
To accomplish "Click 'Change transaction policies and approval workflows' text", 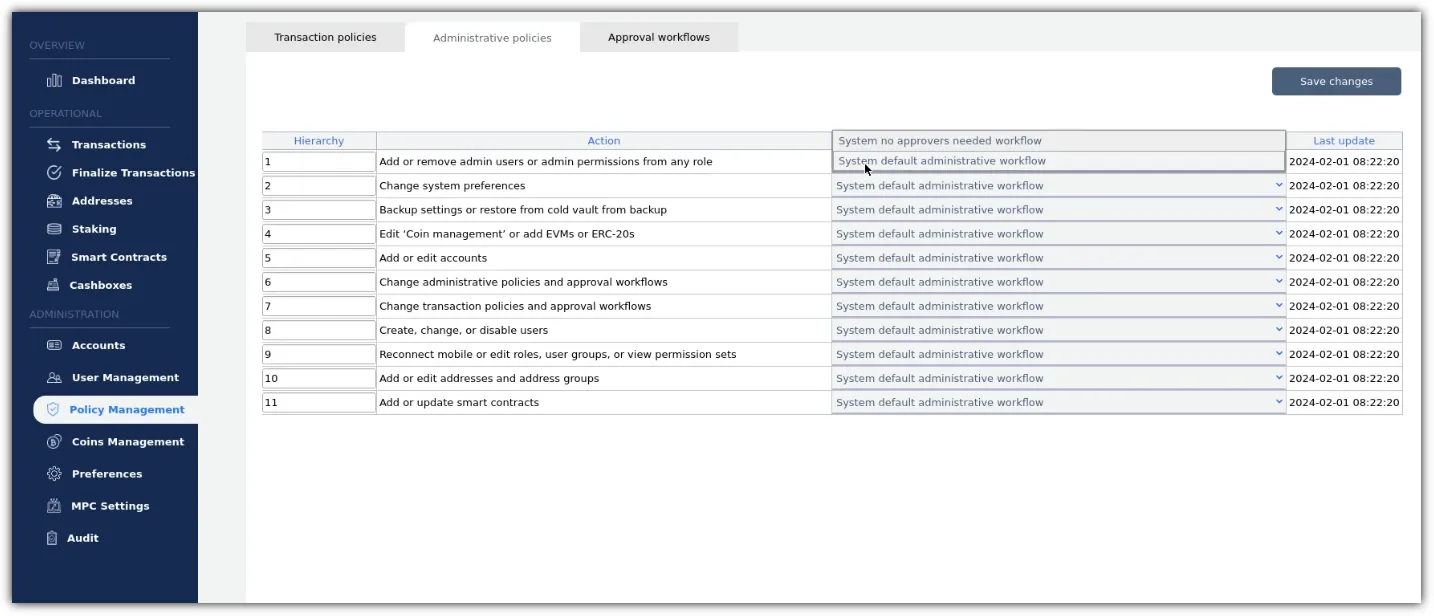I will 515,306.
